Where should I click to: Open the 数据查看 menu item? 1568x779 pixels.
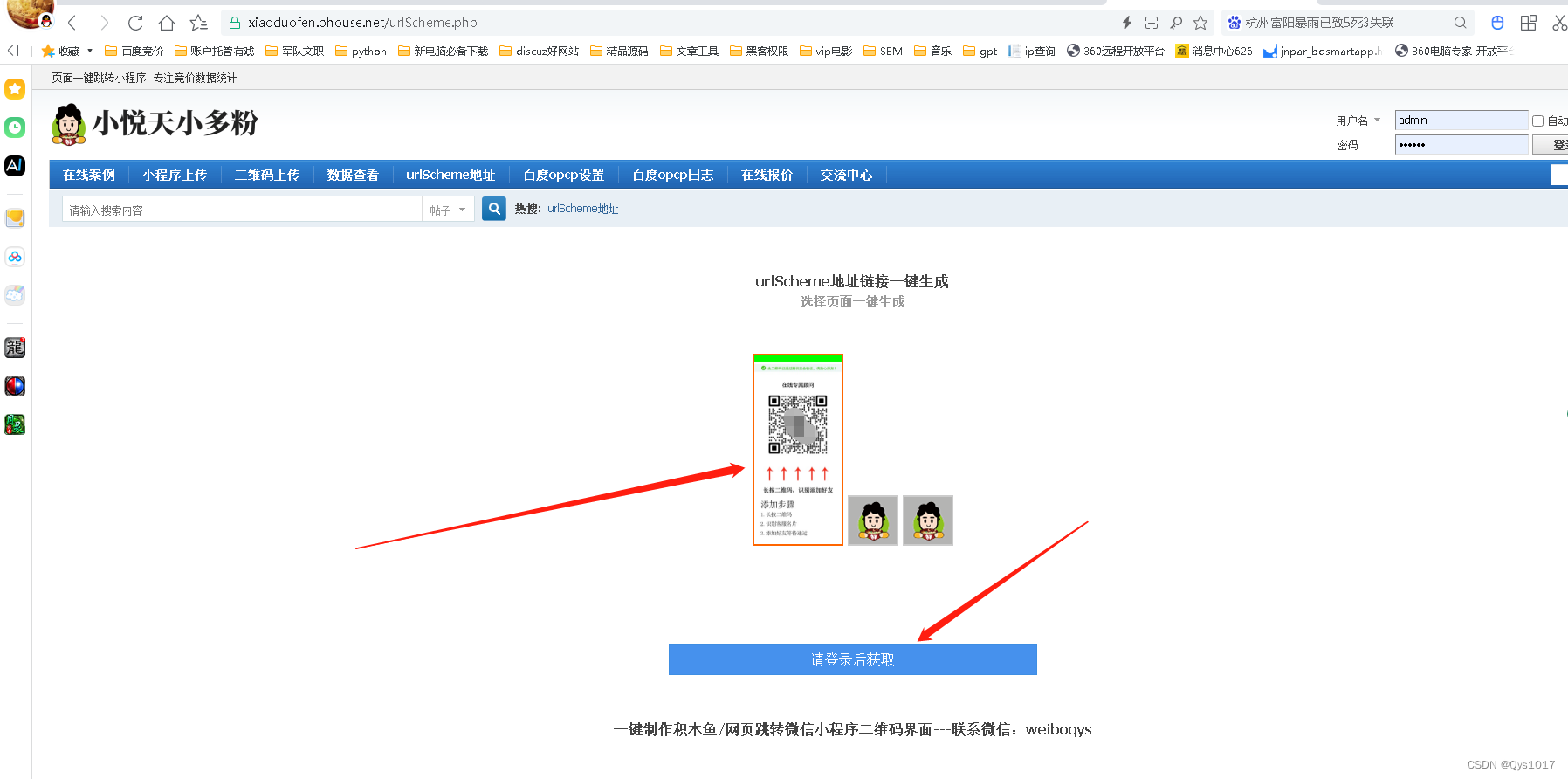point(353,175)
